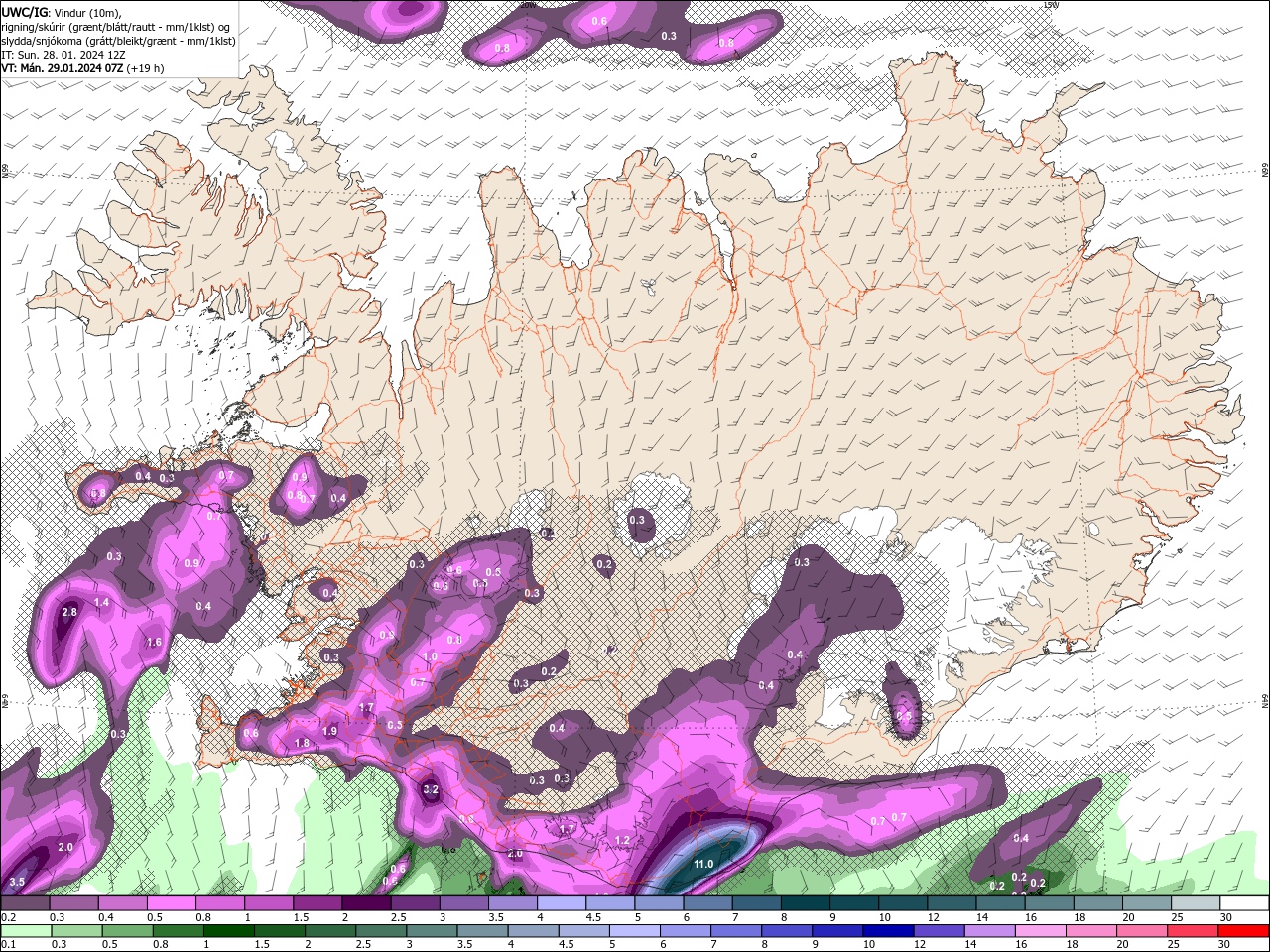Select the VT: Mán. 29.01.2024 07Z line

[82, 68]
